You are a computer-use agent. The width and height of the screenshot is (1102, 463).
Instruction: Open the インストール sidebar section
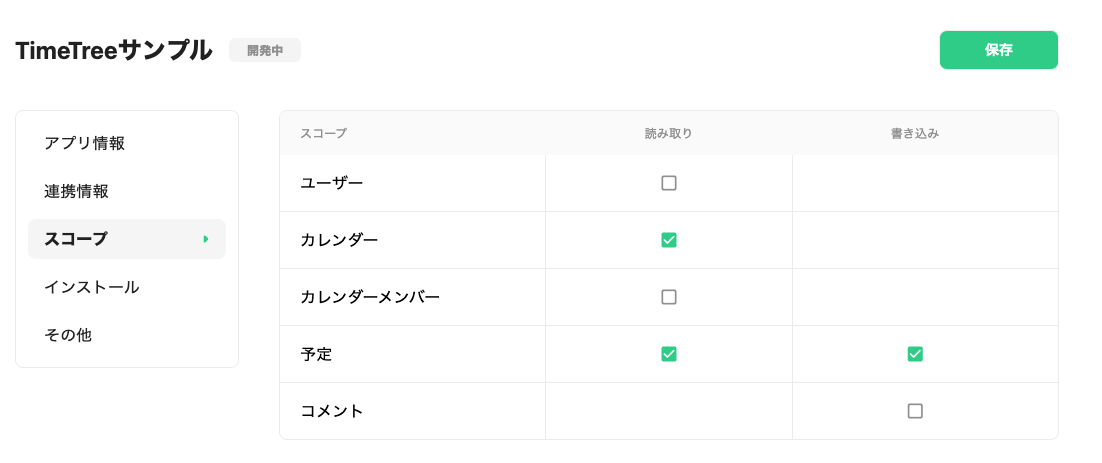[92, 287]
